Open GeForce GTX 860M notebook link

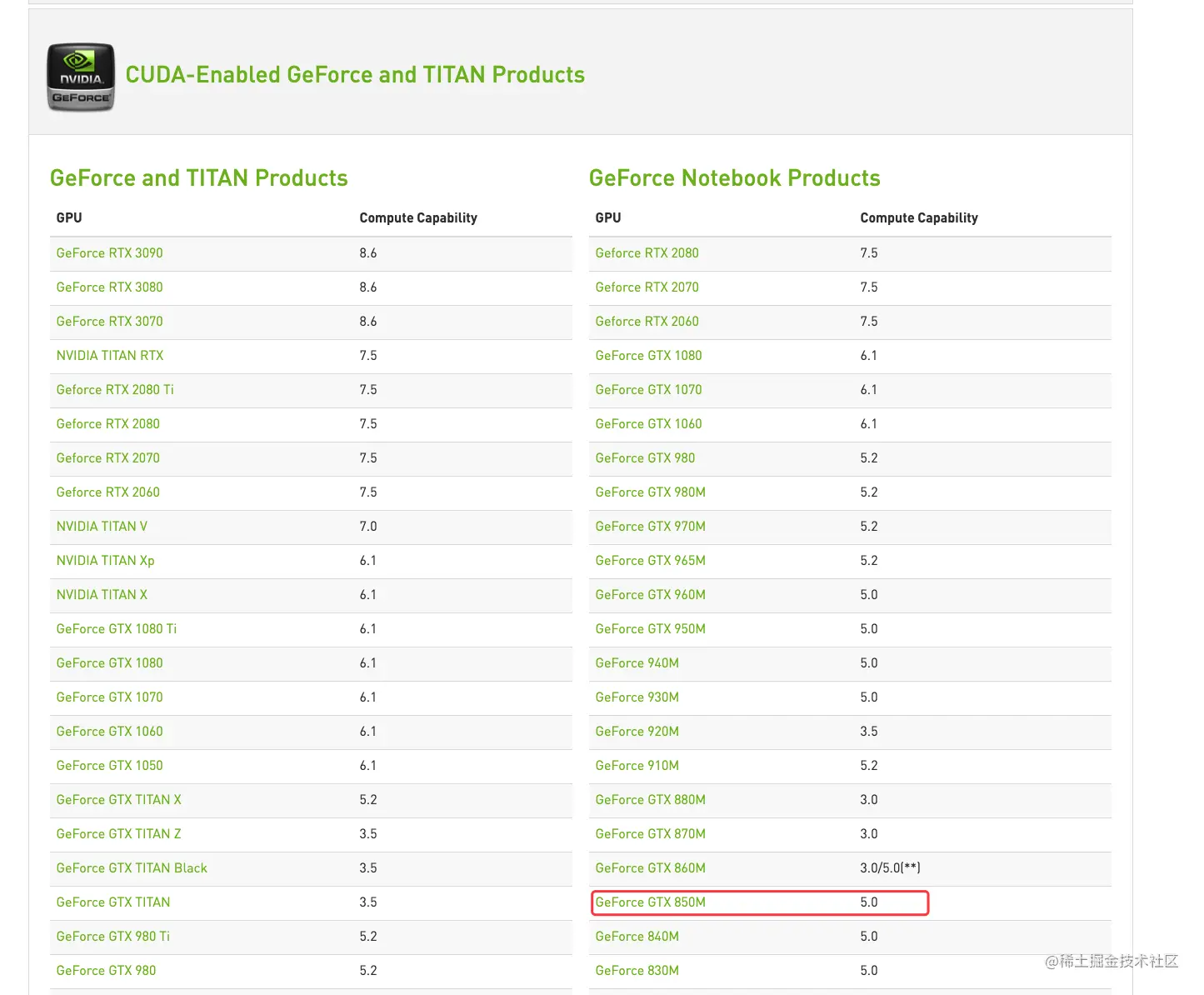click(650, 868)
